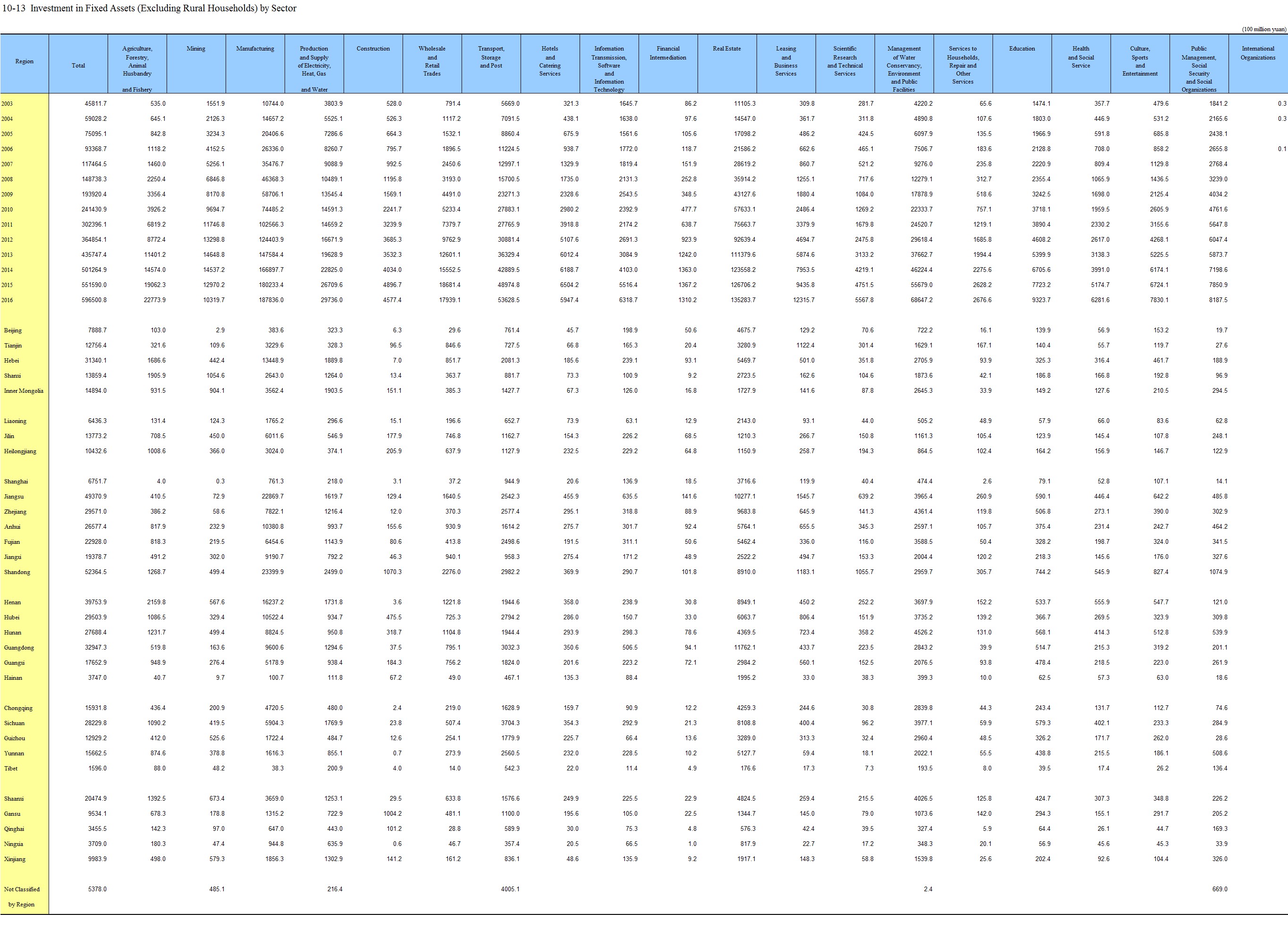Click 2016 real estate value 135283.7

pyautogui.click(x=743, y=300)
